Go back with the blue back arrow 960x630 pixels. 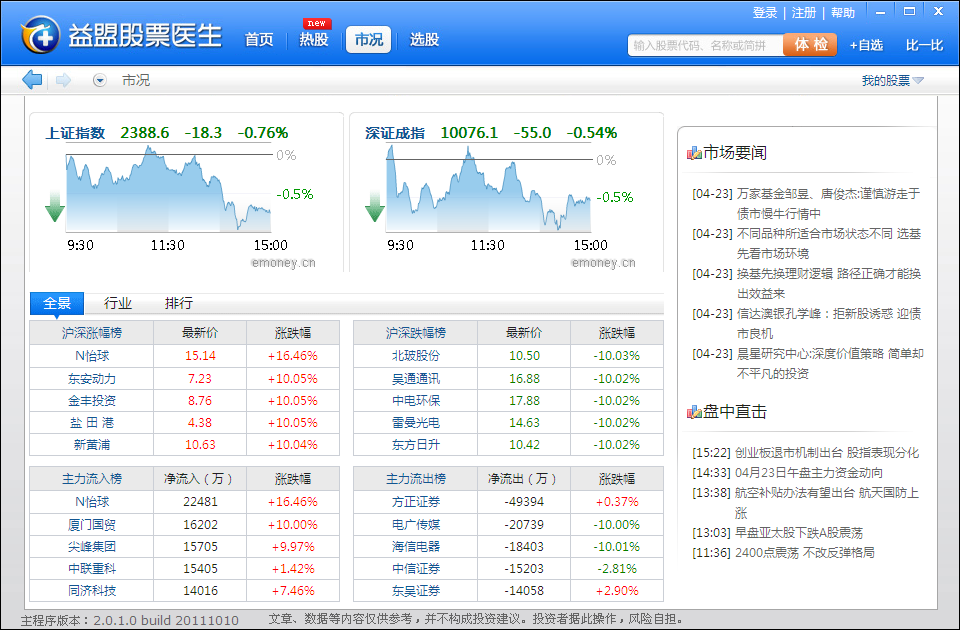tap(32, 80)
